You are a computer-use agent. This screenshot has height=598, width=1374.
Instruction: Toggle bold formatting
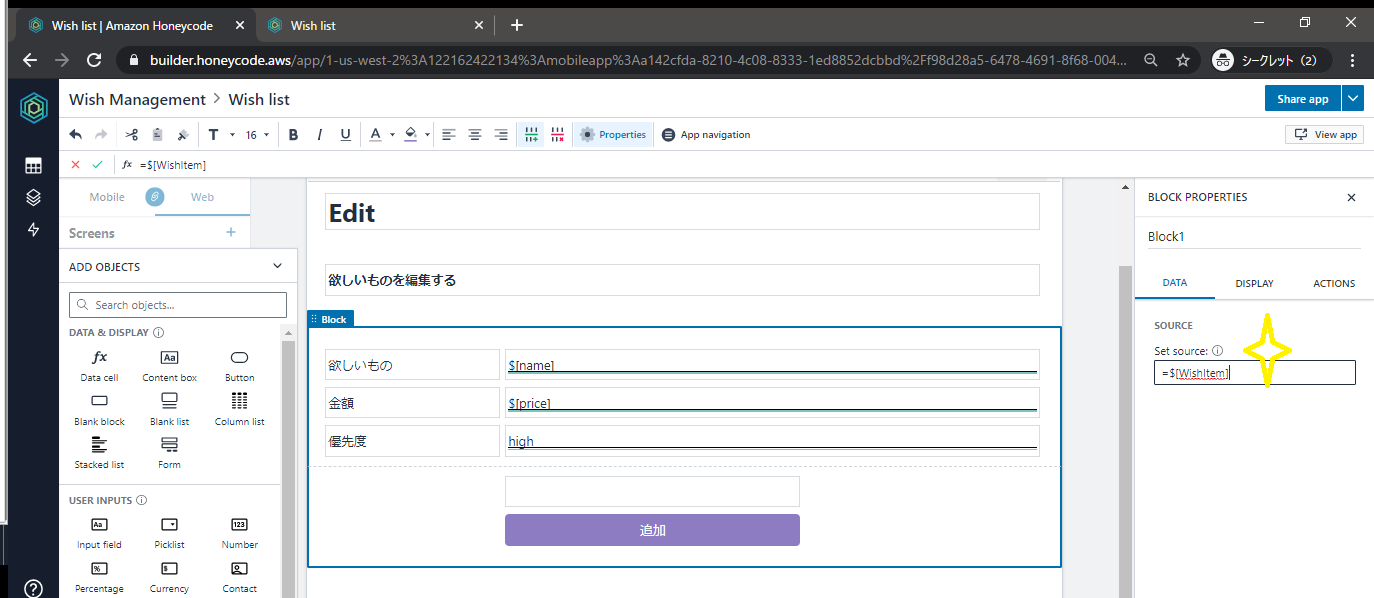(293, 134)
